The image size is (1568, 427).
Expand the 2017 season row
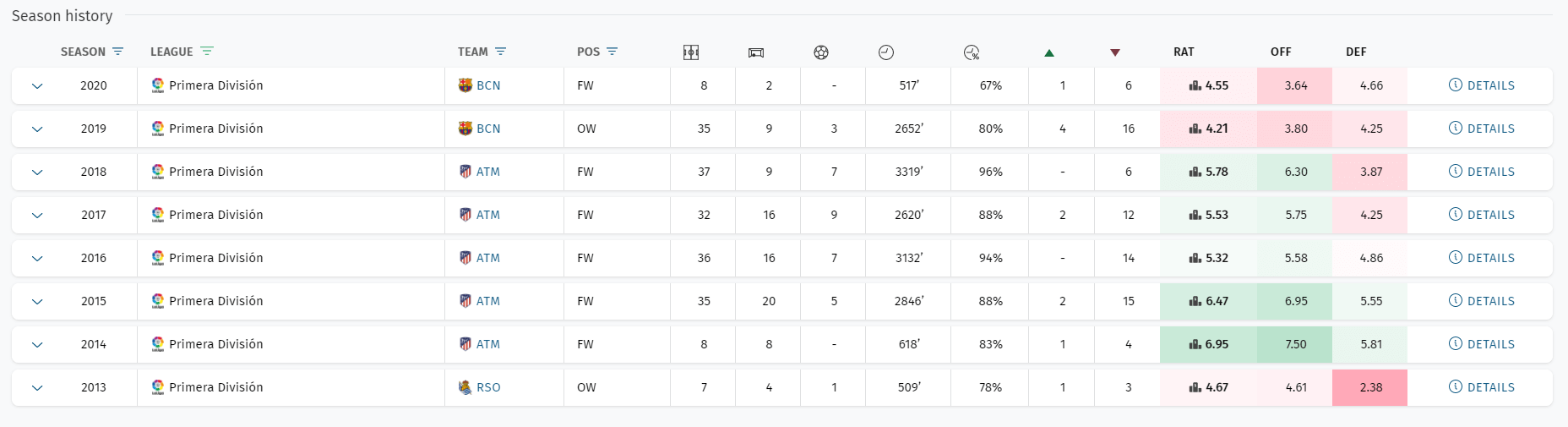[37, 216]
